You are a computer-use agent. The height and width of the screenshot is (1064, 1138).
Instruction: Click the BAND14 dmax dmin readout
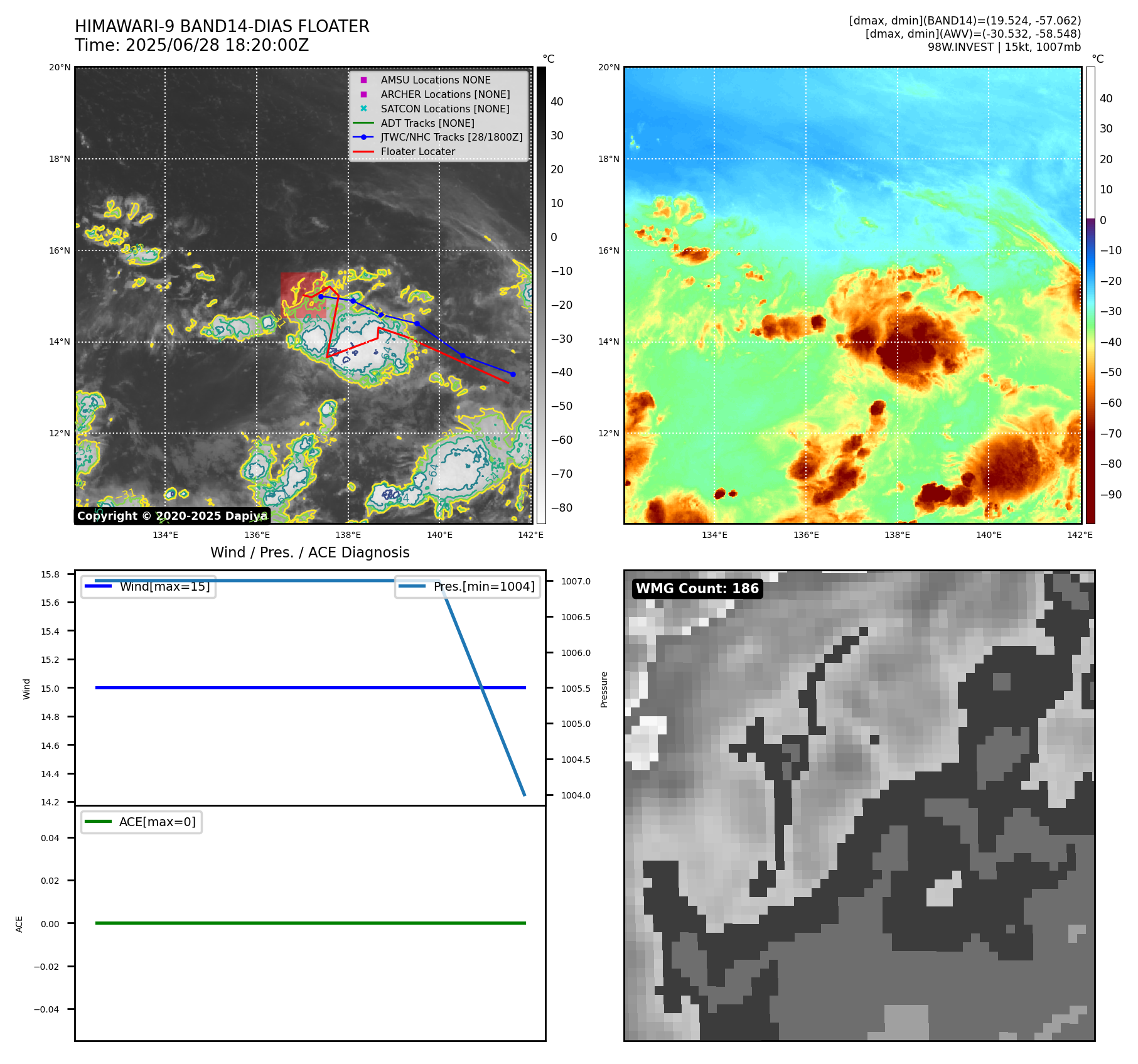[x=965, y=21]
